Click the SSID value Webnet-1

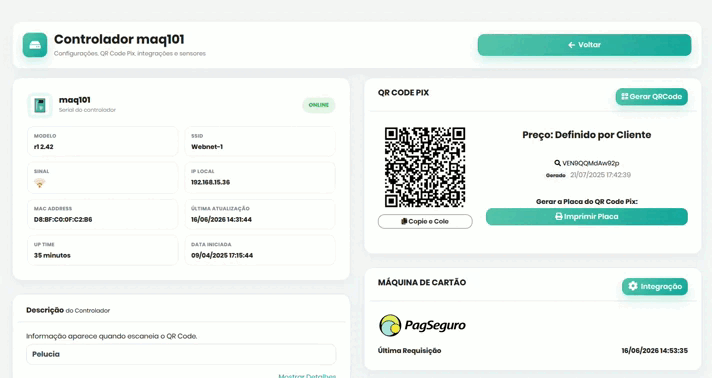pos(207,147)
